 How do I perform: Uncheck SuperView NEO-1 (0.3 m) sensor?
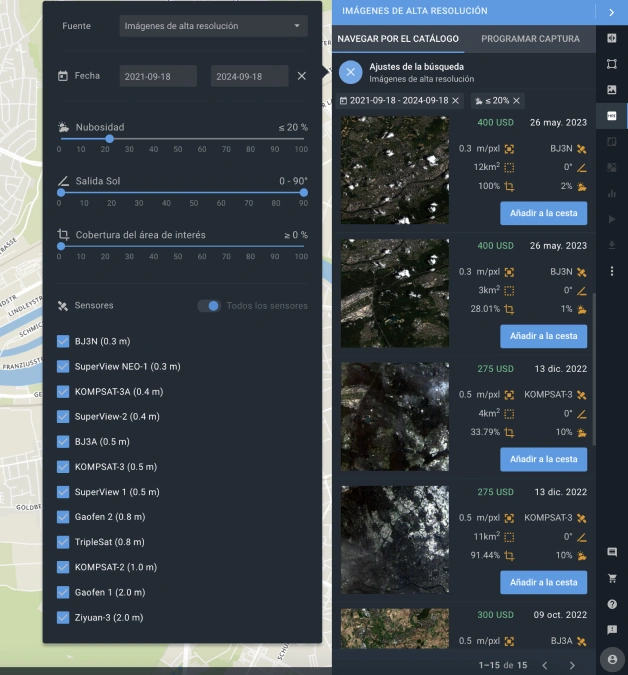coord(63,366)
